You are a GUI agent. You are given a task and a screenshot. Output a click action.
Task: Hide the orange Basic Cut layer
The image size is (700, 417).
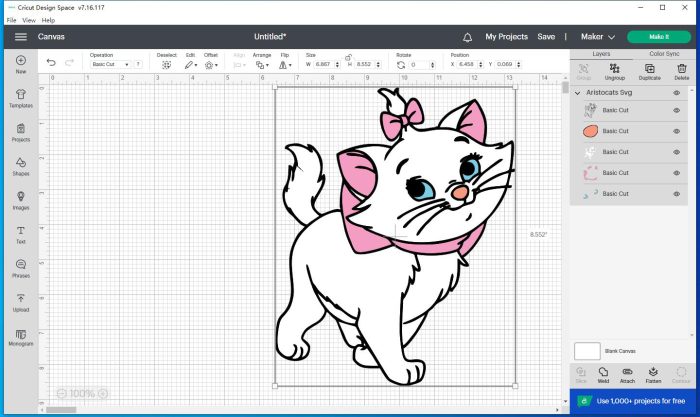[677, 131]
